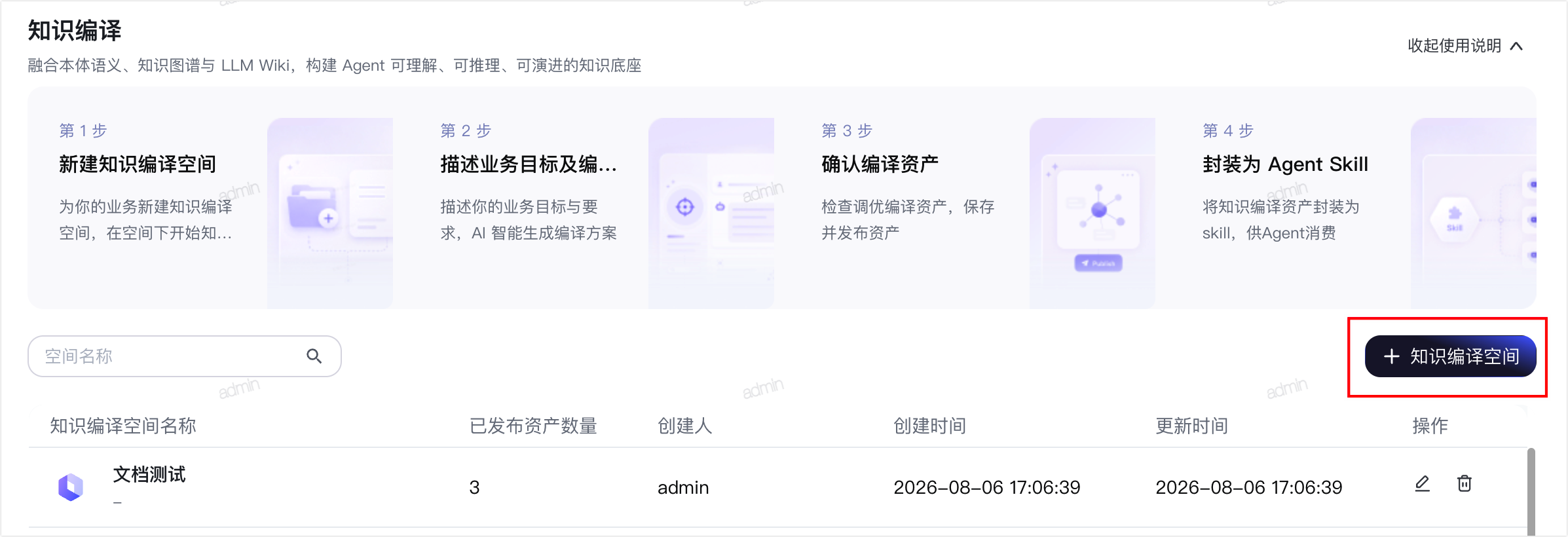This screenshot has width=1568, height=537.
Task: Click the creator cell admin
Action: 683,487
